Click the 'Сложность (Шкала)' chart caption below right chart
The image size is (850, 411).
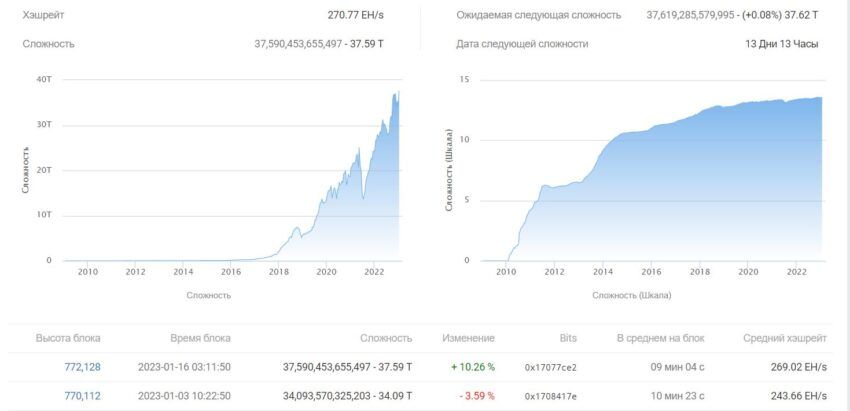(632, 296)
